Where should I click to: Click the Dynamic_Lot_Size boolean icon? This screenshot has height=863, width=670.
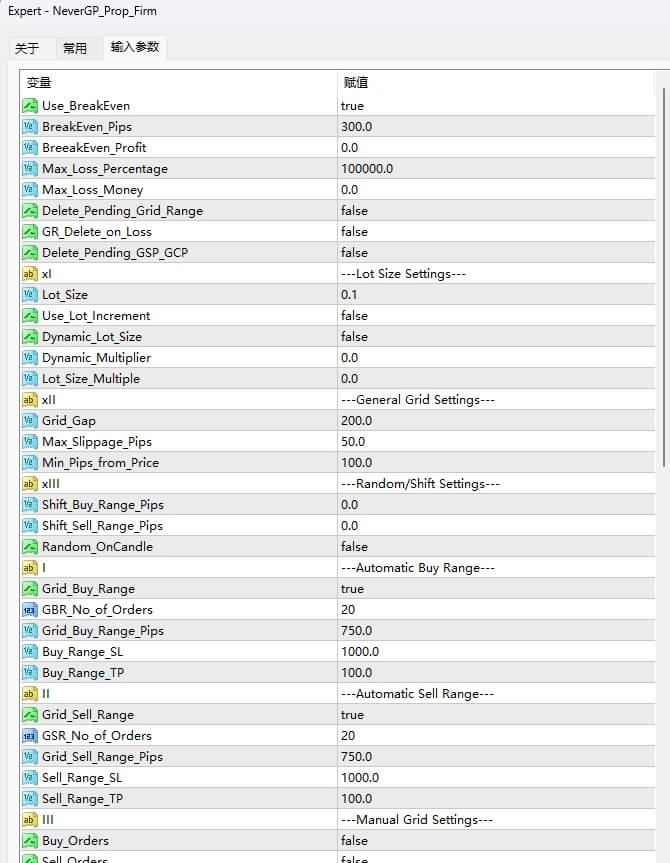pos(30,337)
